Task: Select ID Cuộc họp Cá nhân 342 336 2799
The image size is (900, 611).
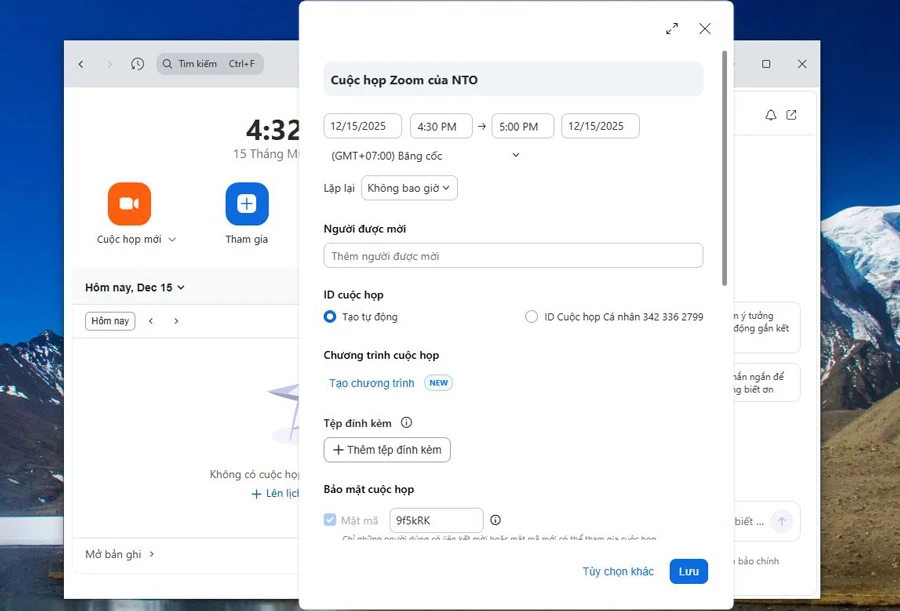Action: [531, 316]
